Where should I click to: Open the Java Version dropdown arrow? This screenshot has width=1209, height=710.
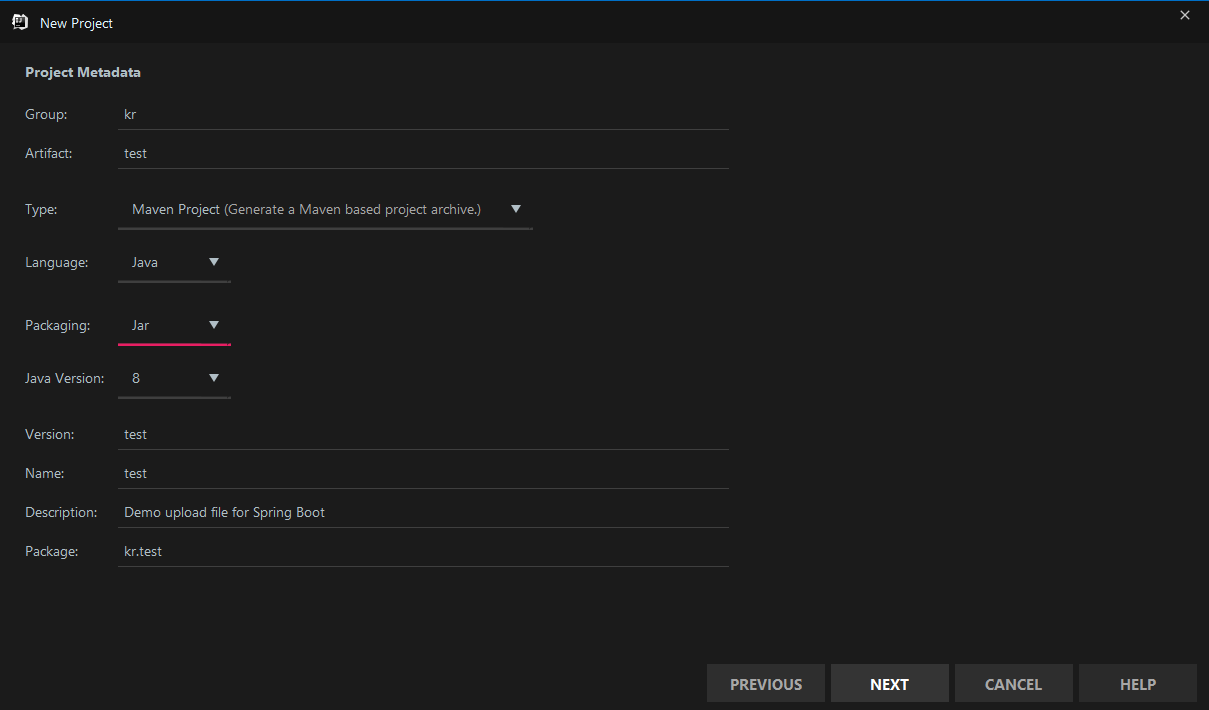pos(214,378)
